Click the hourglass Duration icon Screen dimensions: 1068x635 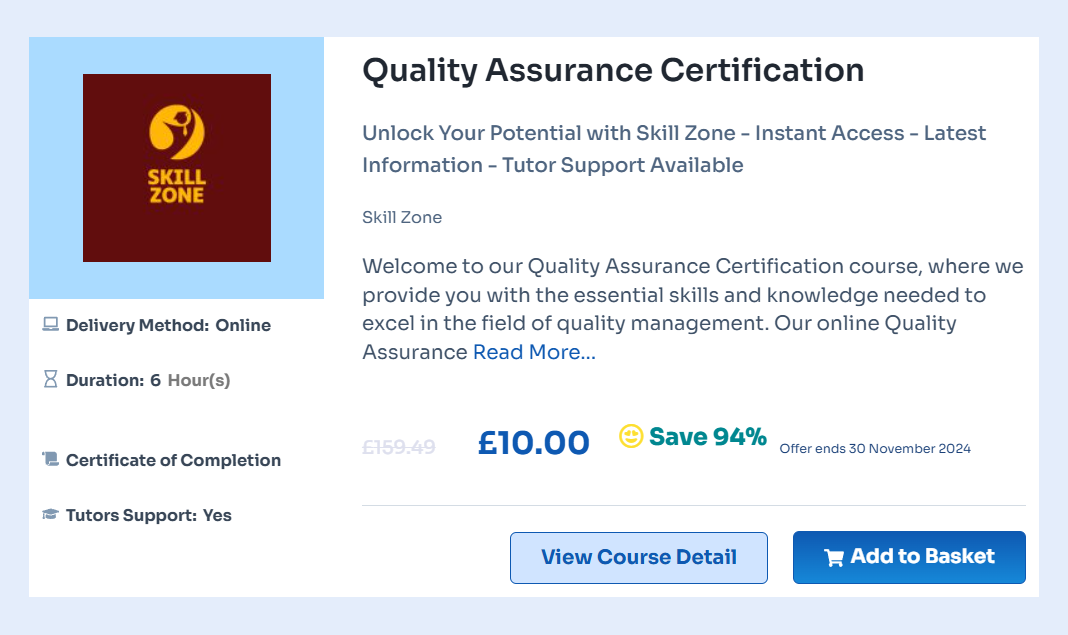[x=51, y=380]
